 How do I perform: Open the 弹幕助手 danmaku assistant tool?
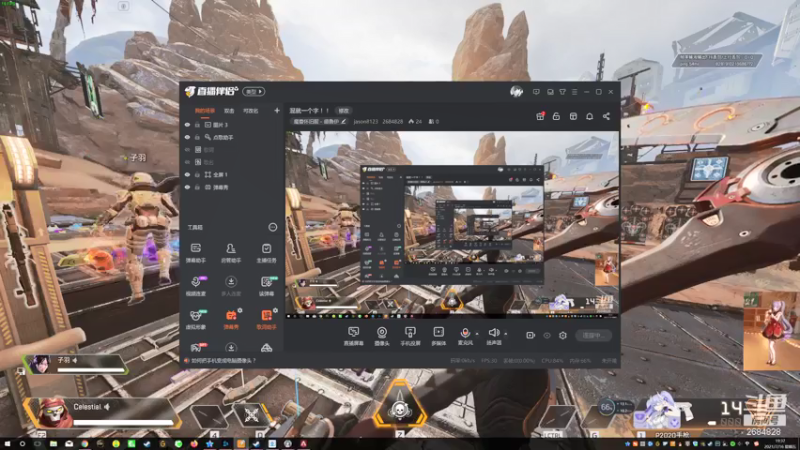coord(195,253)
